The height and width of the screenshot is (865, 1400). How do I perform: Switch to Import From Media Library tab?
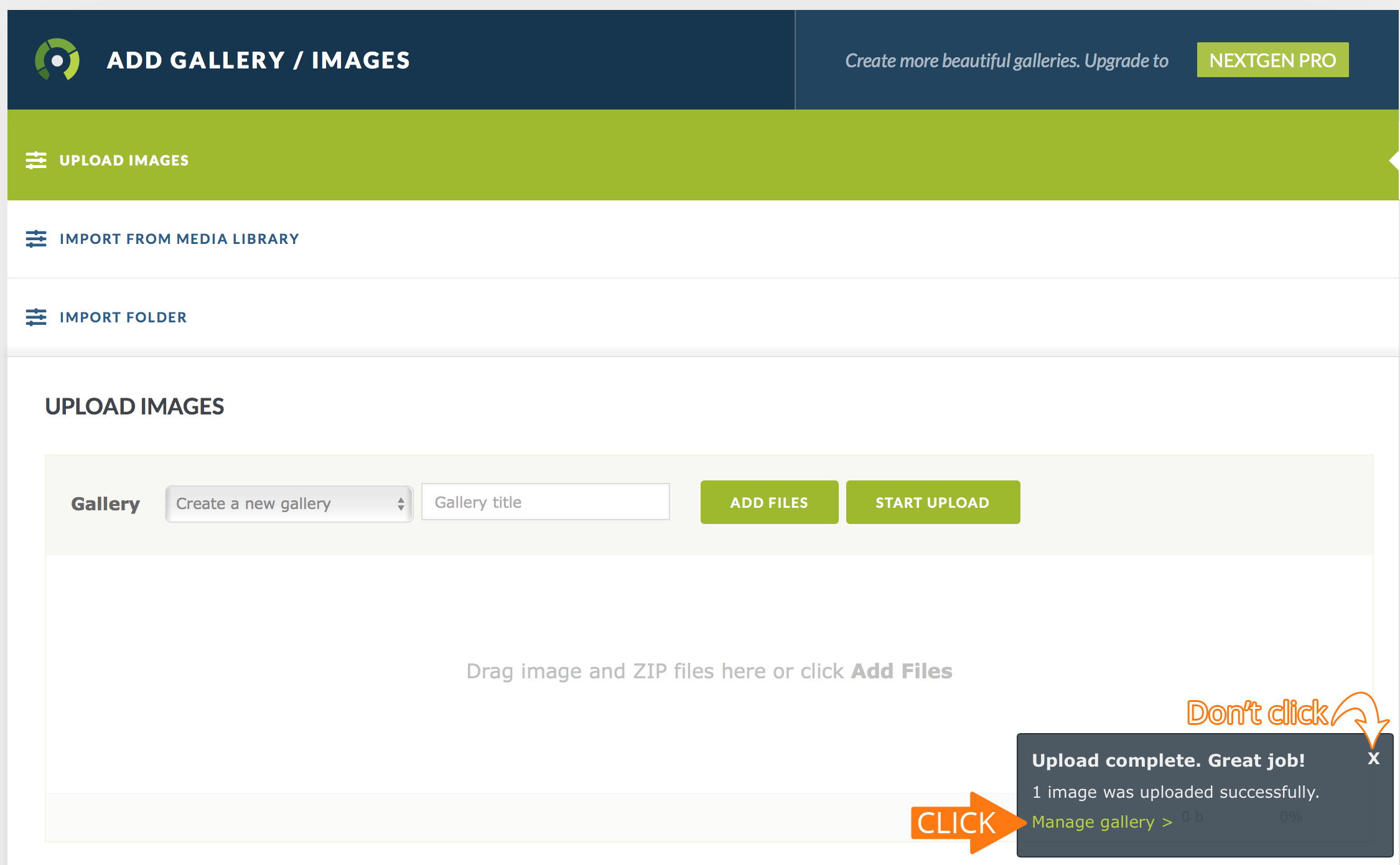tap(179, 239)
